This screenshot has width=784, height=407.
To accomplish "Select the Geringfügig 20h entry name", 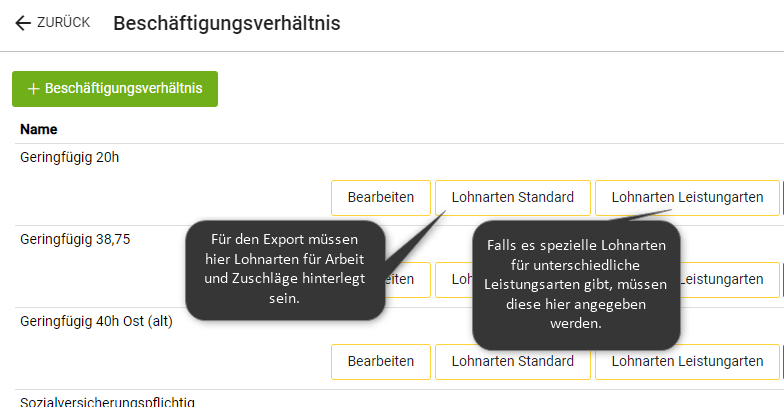I will coord(70,157).
